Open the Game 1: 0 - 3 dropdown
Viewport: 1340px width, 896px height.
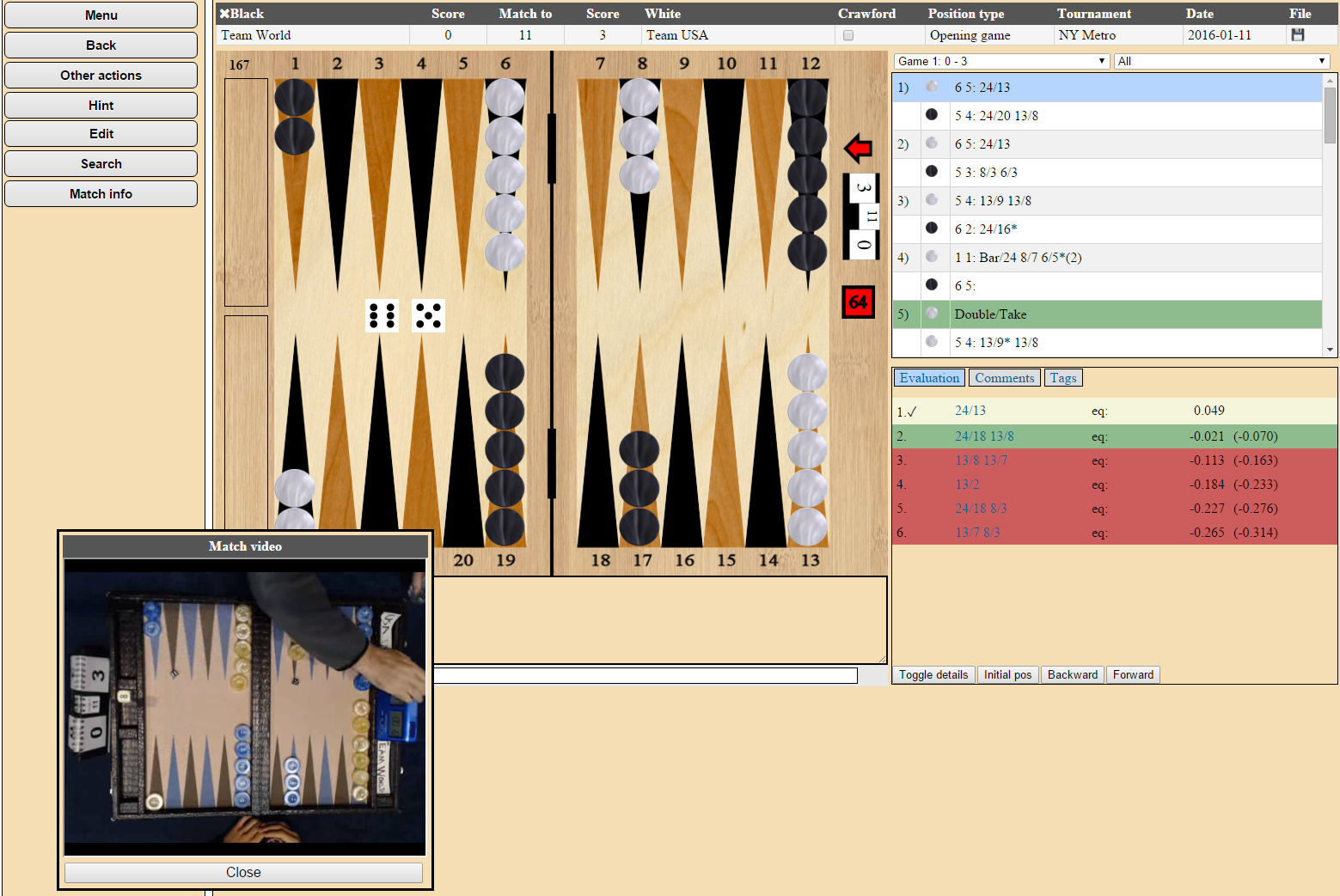coord(1001,61)
